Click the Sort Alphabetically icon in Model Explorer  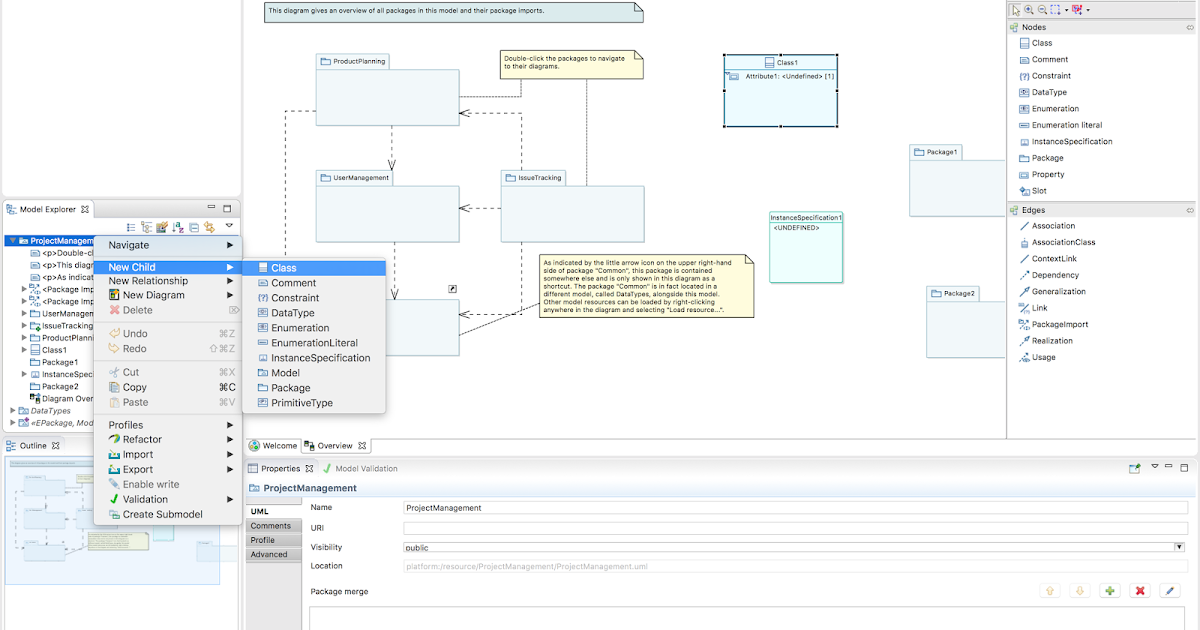click(177, 227)
